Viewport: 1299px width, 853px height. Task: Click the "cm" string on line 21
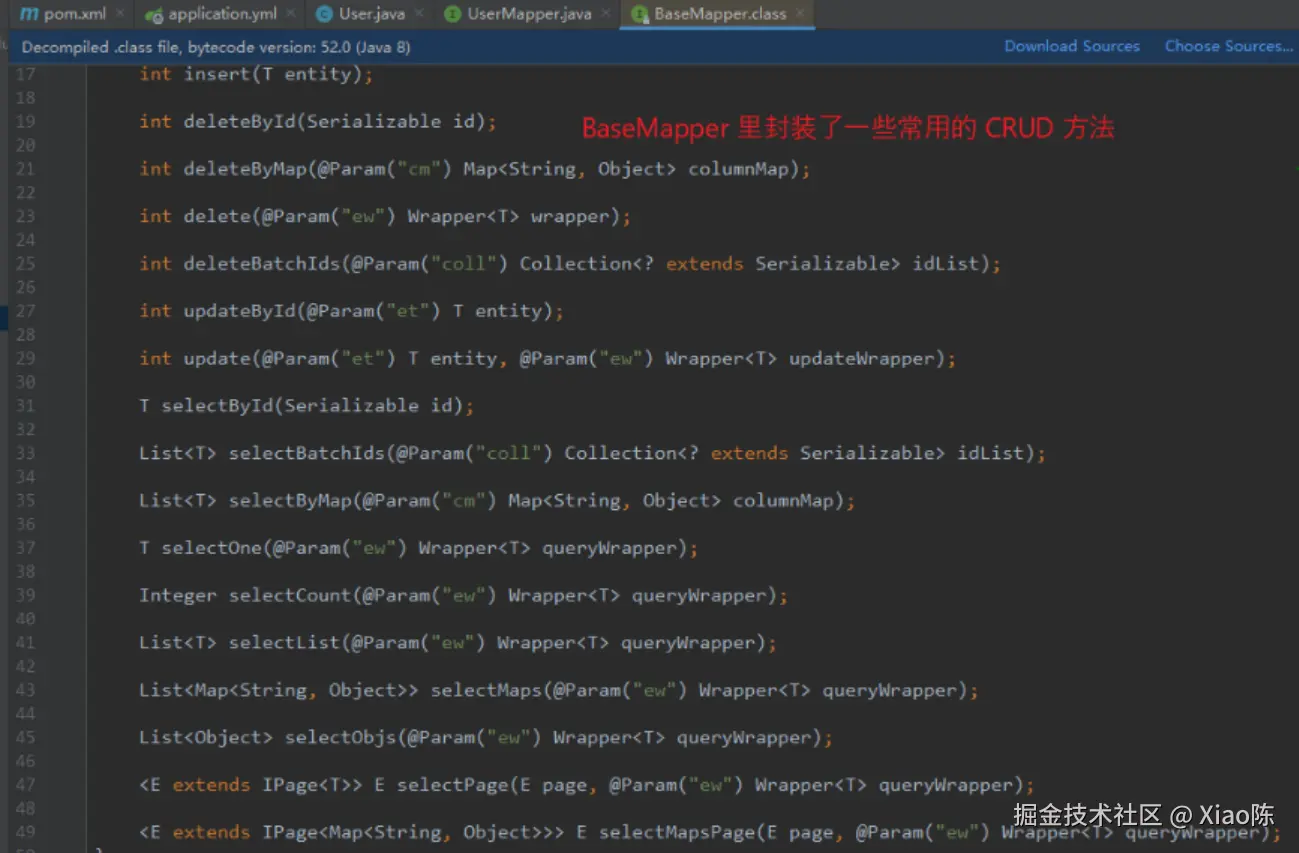(419, 169)
